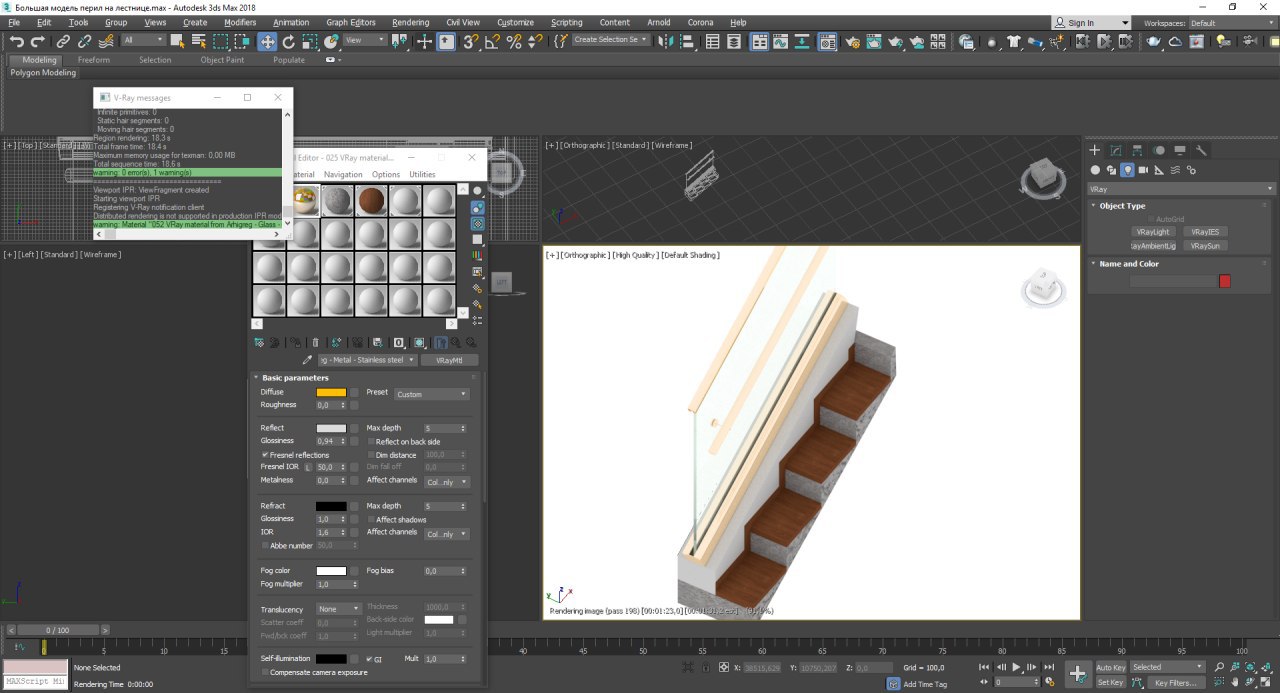Click the Undo arrow in main toolbar
Screen dimensions: 1280x693
coord(17,41)
